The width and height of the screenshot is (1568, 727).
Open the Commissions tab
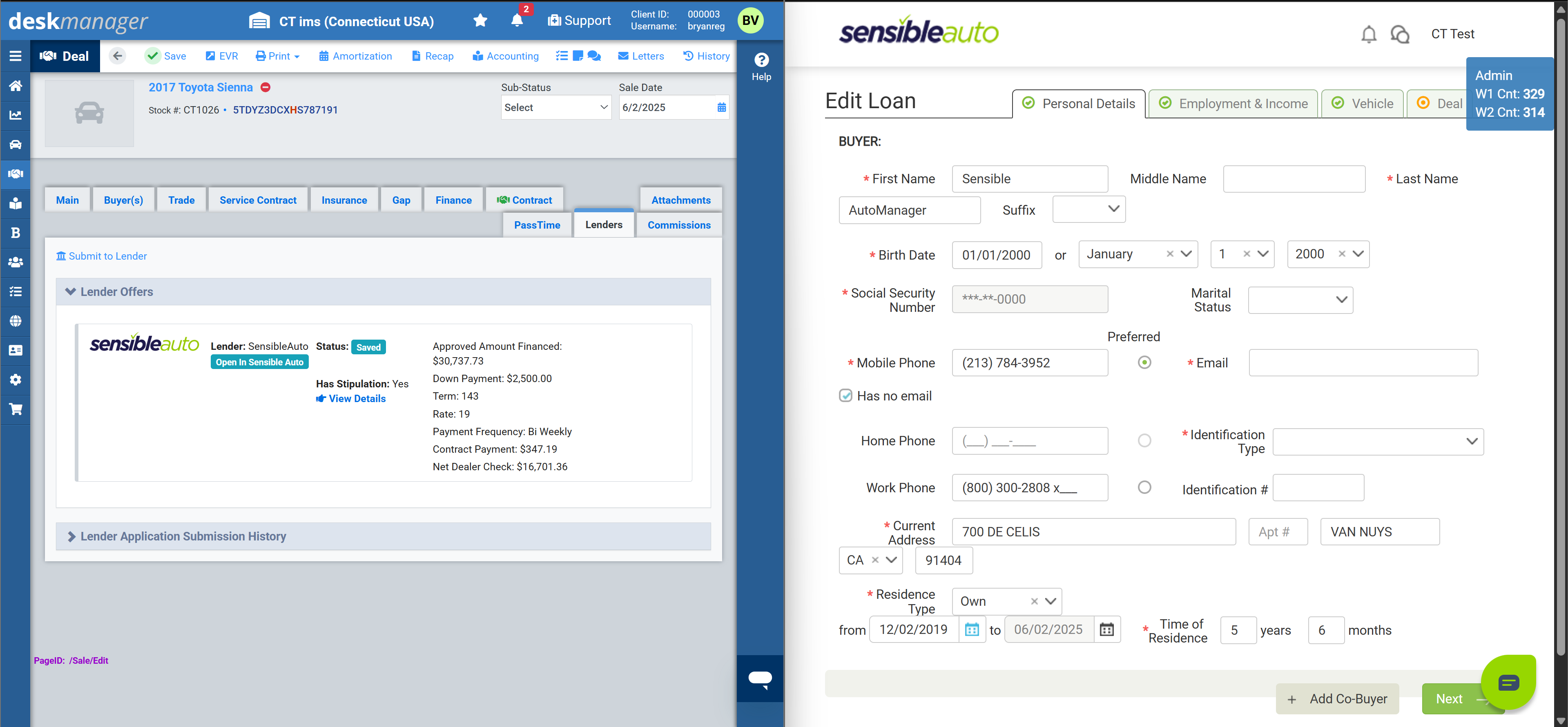click(x=679, y=225)
